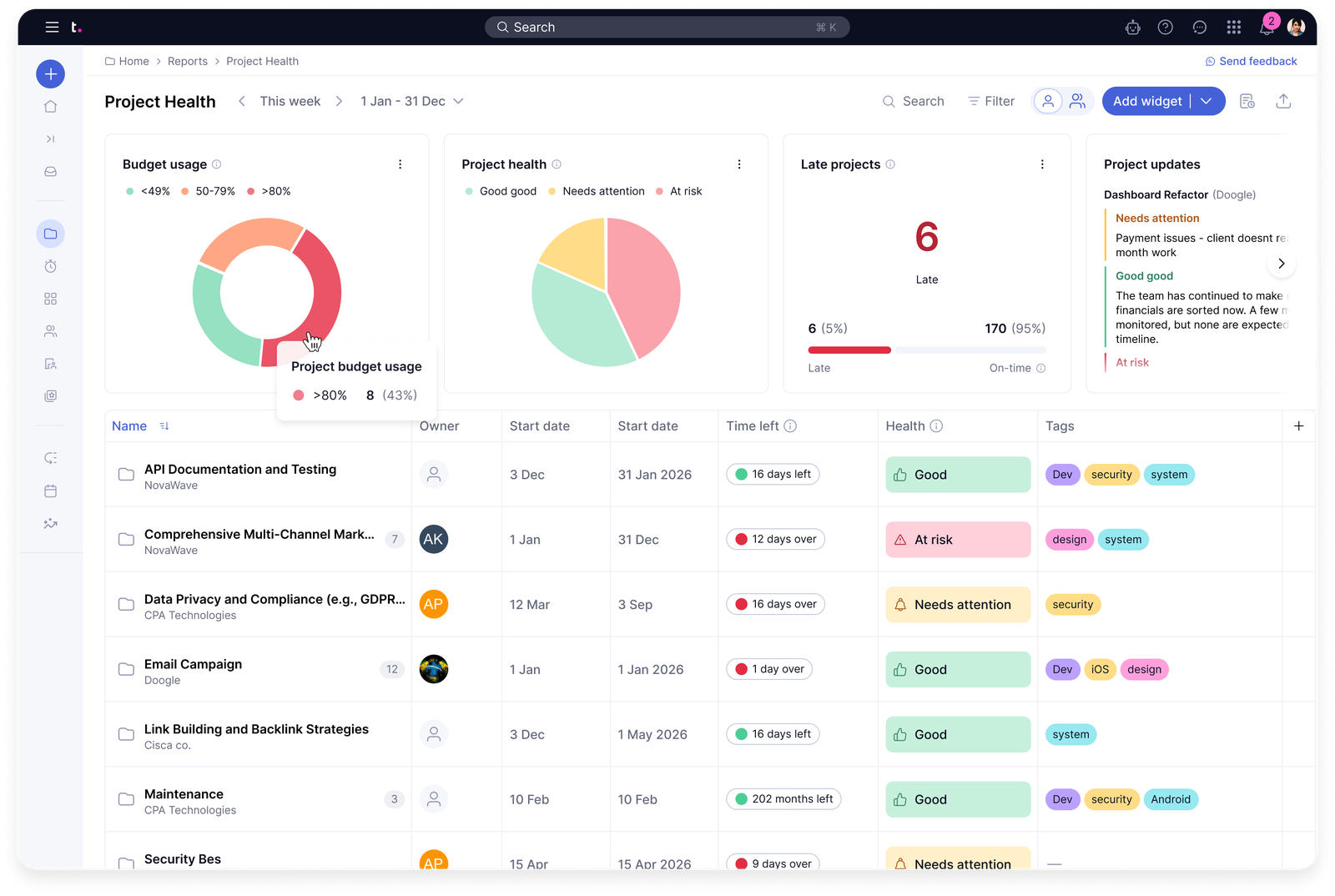Click the help question mark icon
The image size is (1335, 896).
pyautogui.click(x=1166, y=28)
